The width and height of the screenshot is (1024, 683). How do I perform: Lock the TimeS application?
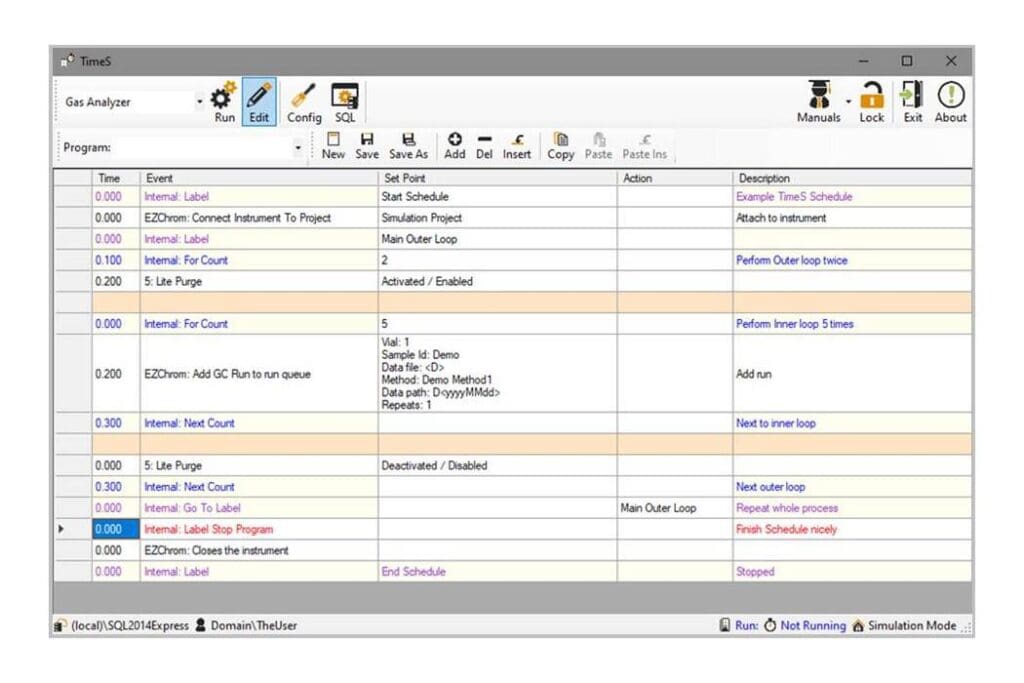(x=871, y=99)
